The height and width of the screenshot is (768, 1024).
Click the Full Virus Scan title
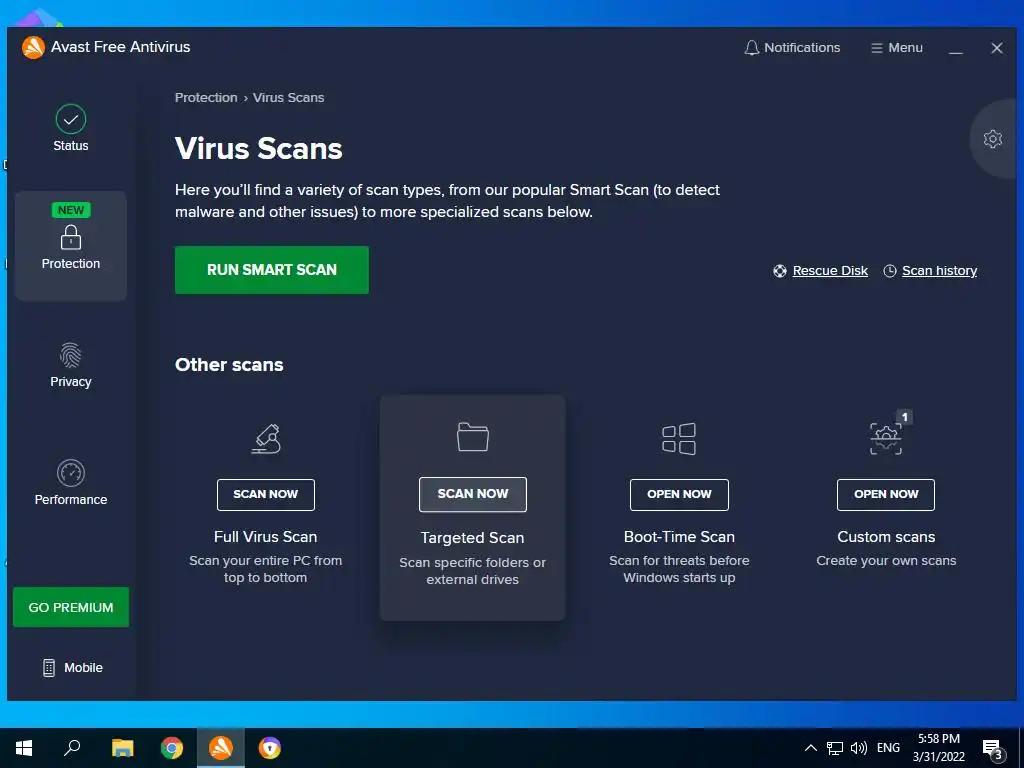[265, 537]
